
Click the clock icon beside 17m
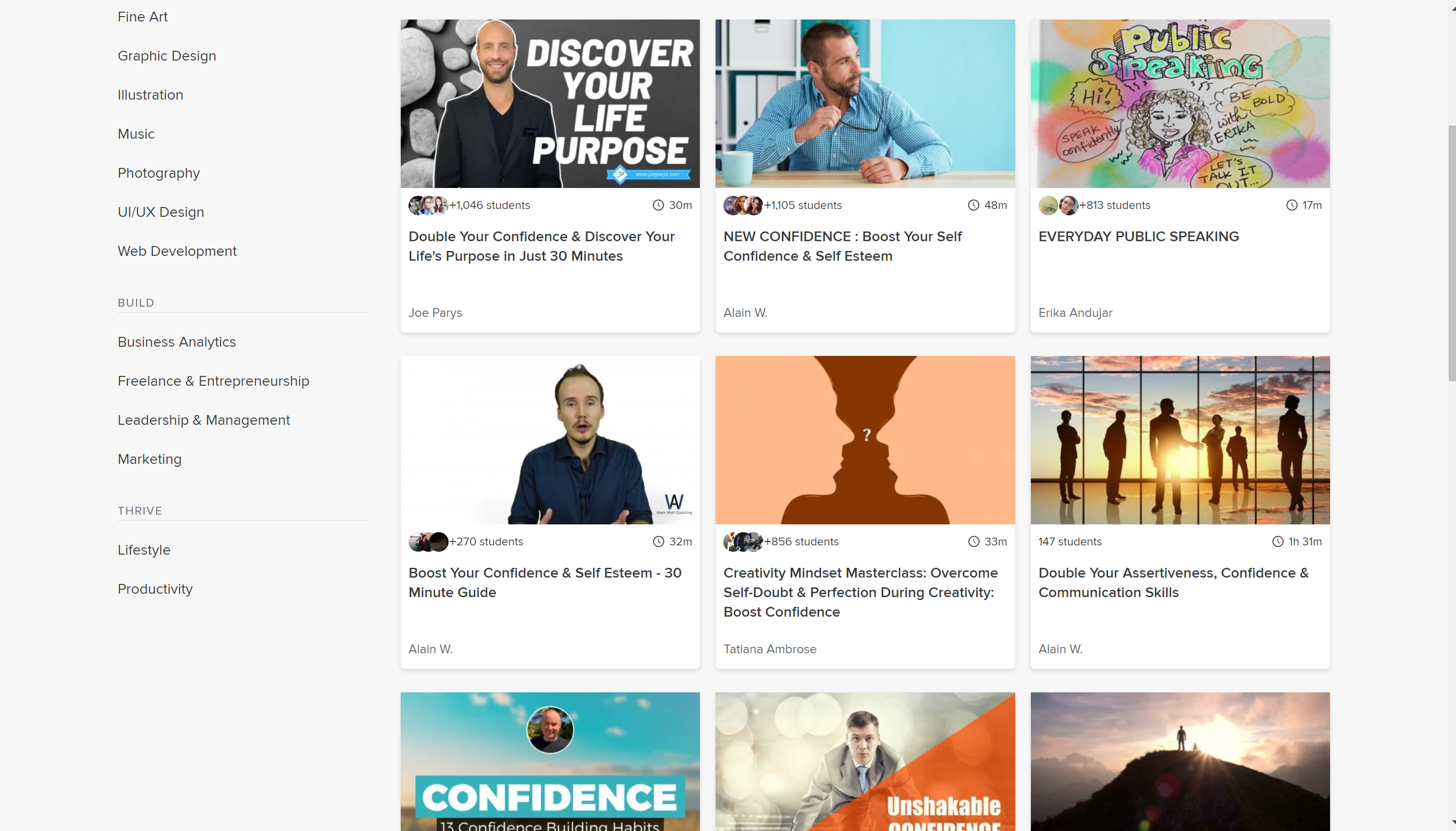coord(1292,205)
